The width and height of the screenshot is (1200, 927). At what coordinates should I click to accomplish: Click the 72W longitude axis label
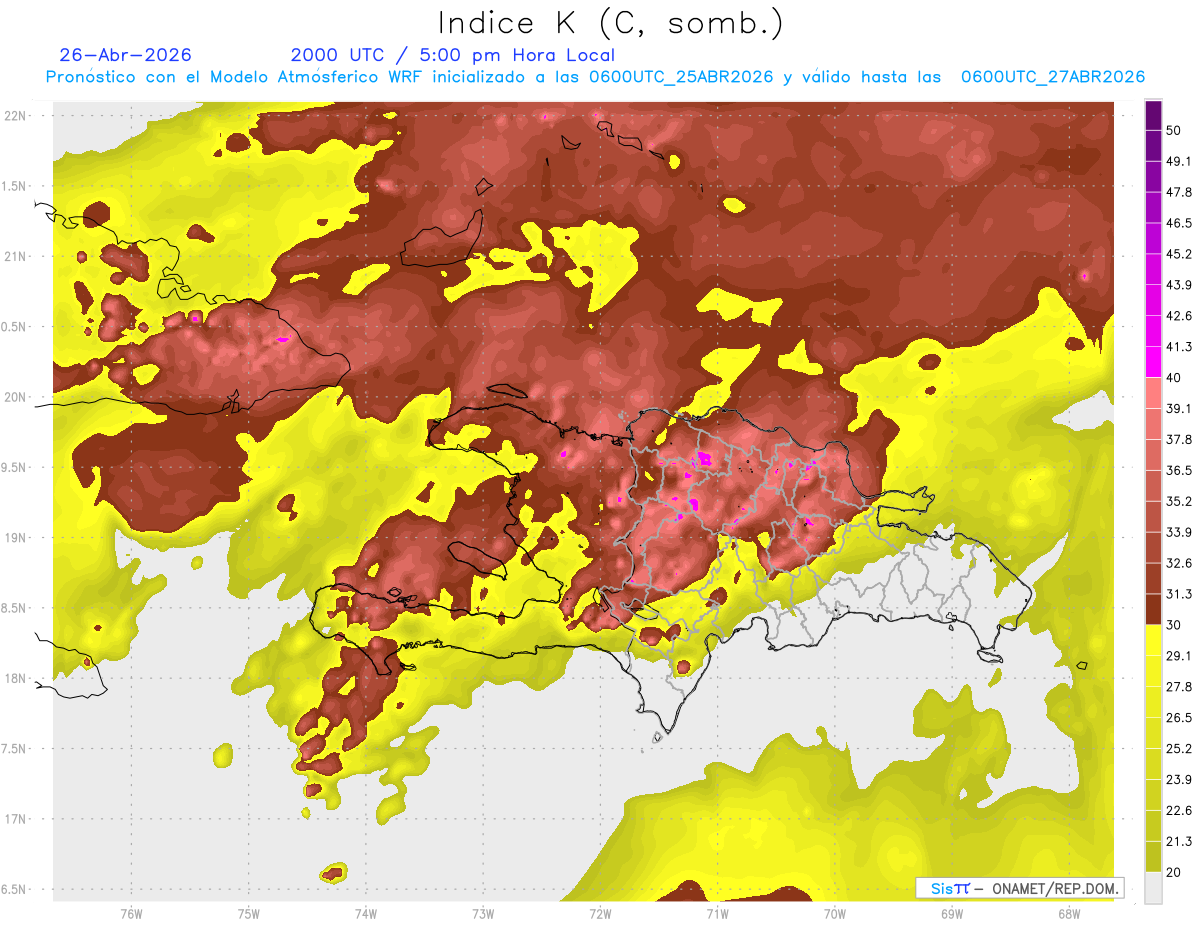[x=600, y=914]
